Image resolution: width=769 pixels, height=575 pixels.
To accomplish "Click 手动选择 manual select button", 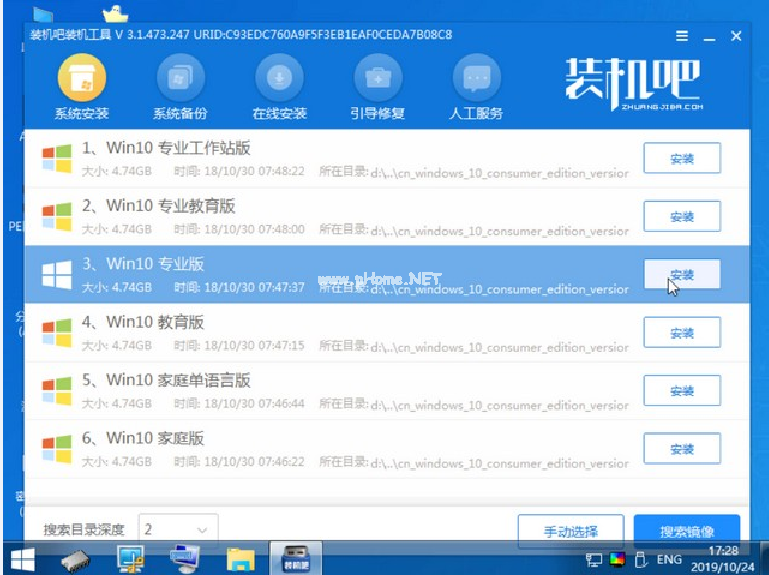I will 570,530.
